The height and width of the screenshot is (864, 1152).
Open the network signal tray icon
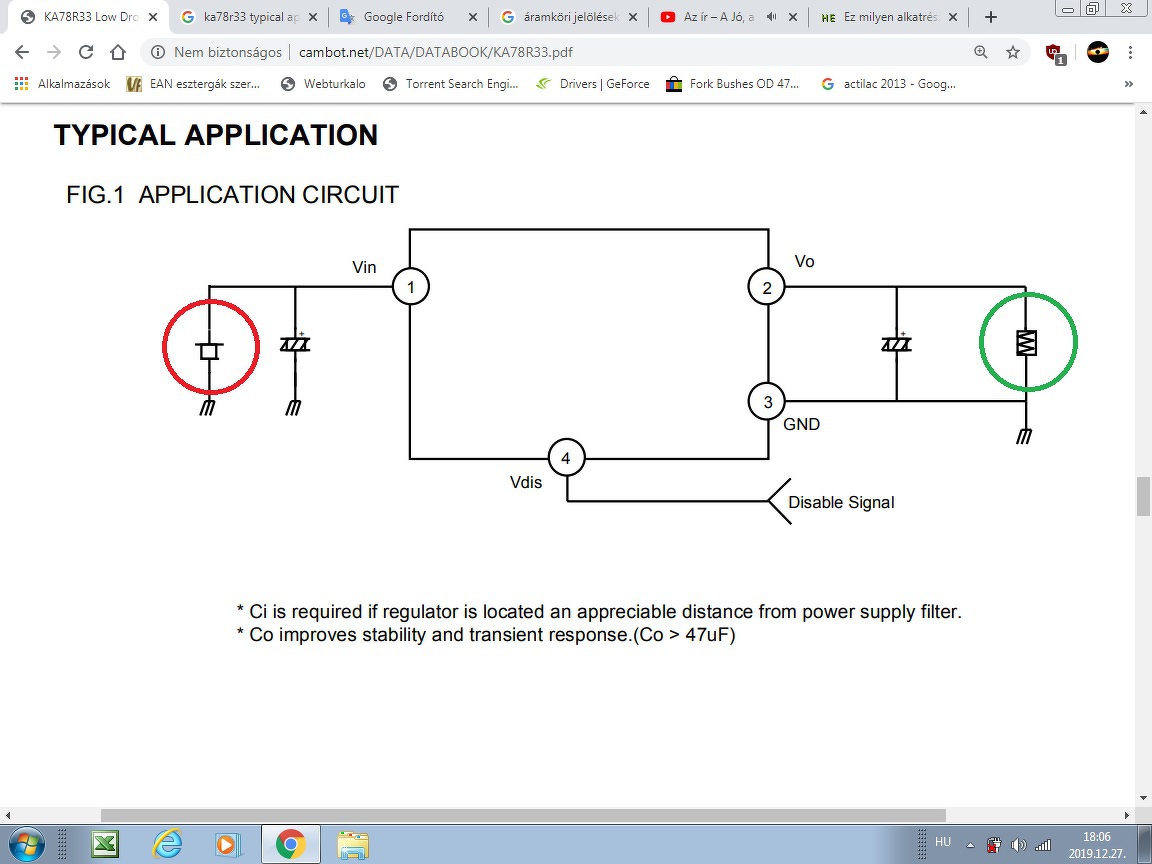(x=1043, y=845)
